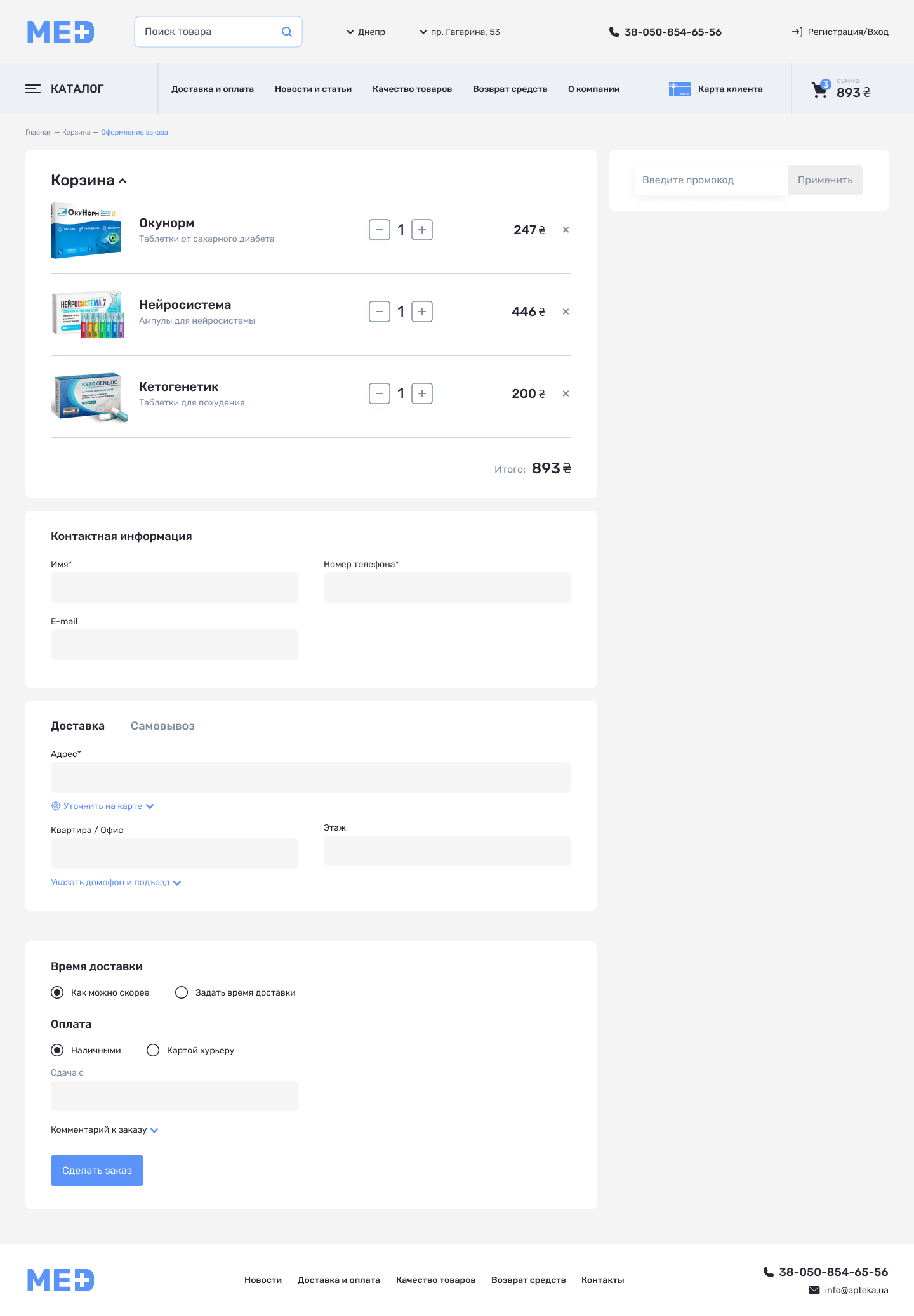
Task: Expand Уточнить на карте section
Action: pyautogui.click(x=103, y=806)
